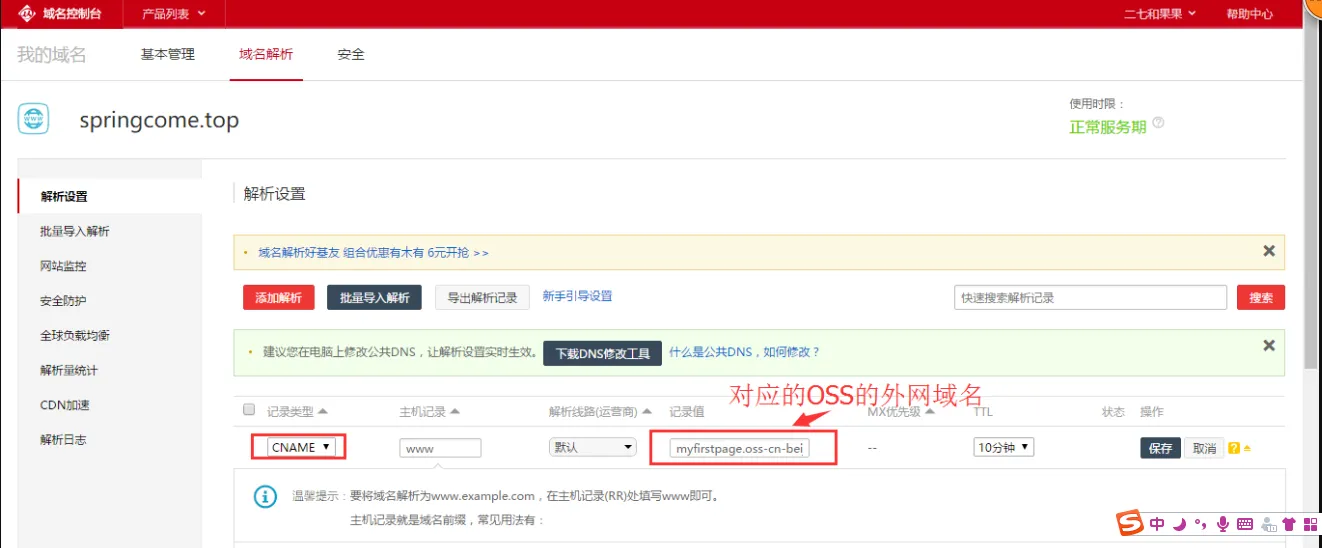The width and height of the screenshot is (1322, 548).
Task: Sort by MX优先级 column header
Action: click(x=900, y=411)
